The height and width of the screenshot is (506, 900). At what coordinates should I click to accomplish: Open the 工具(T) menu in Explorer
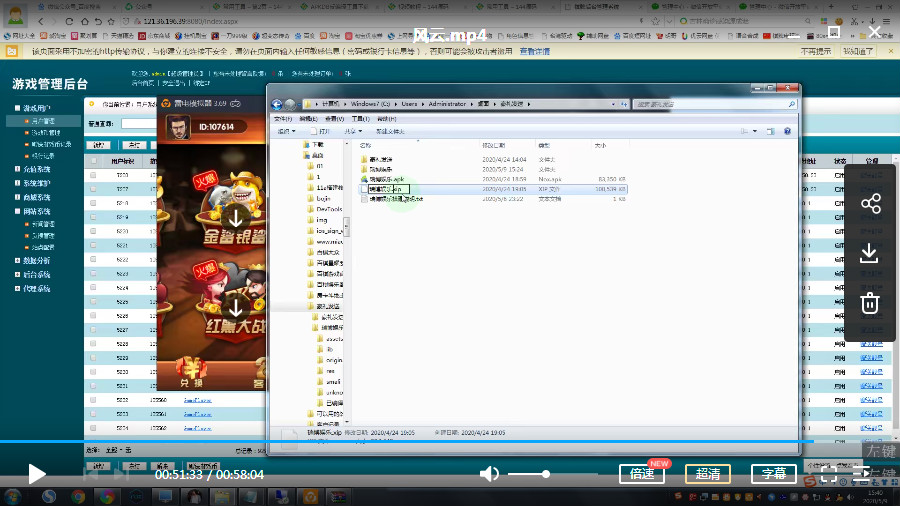click(360, 119)
